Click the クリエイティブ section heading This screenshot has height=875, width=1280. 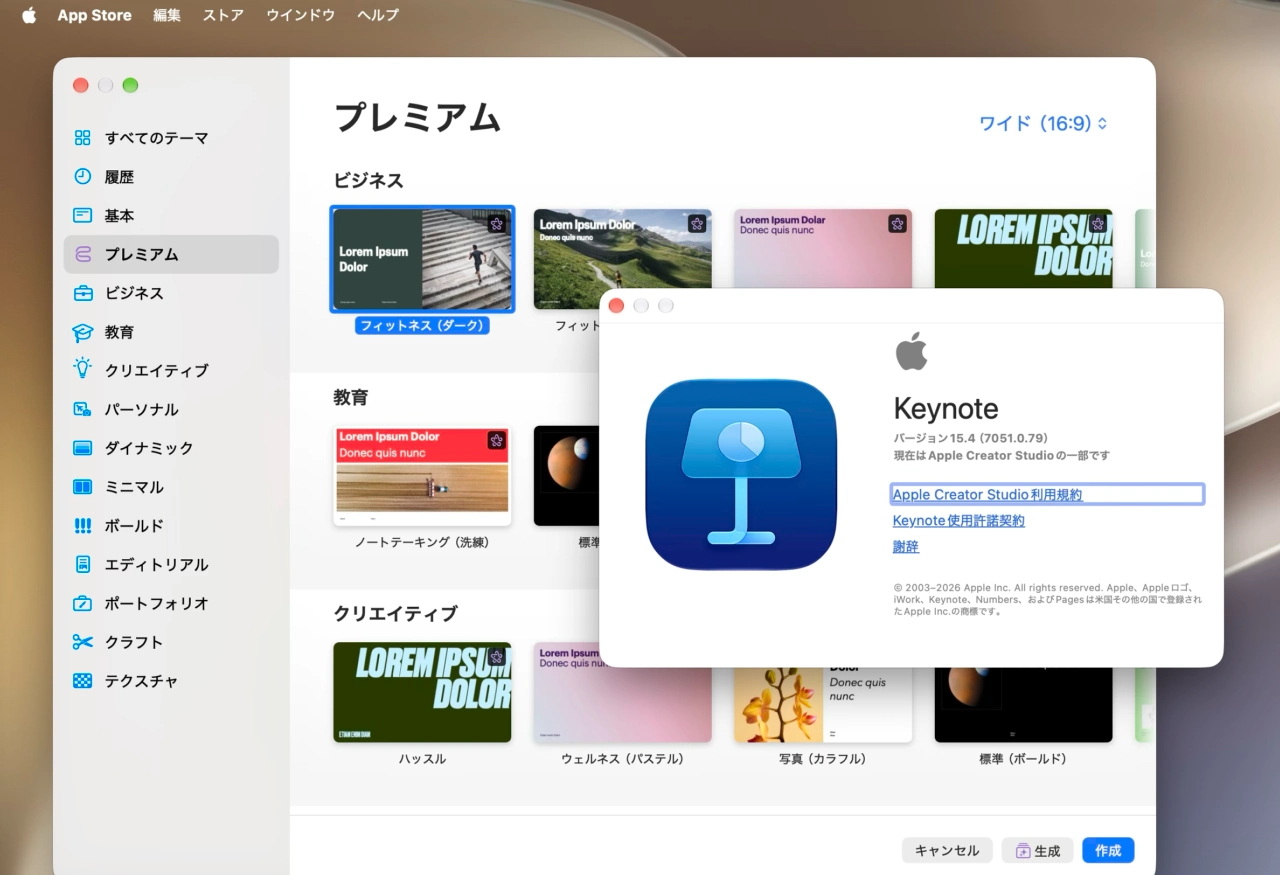click(395, 613)
